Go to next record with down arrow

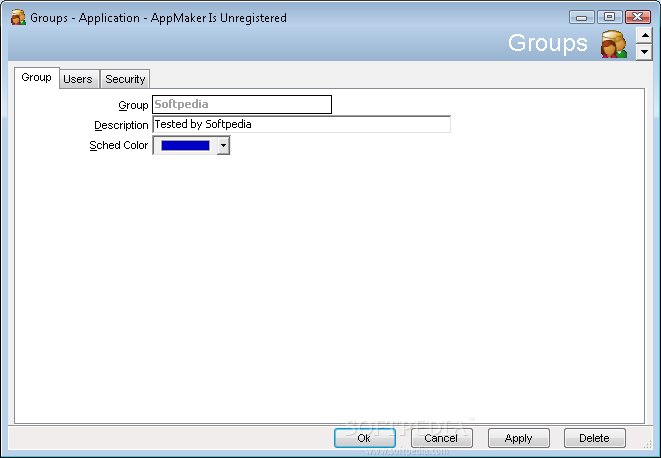(644, 52)
